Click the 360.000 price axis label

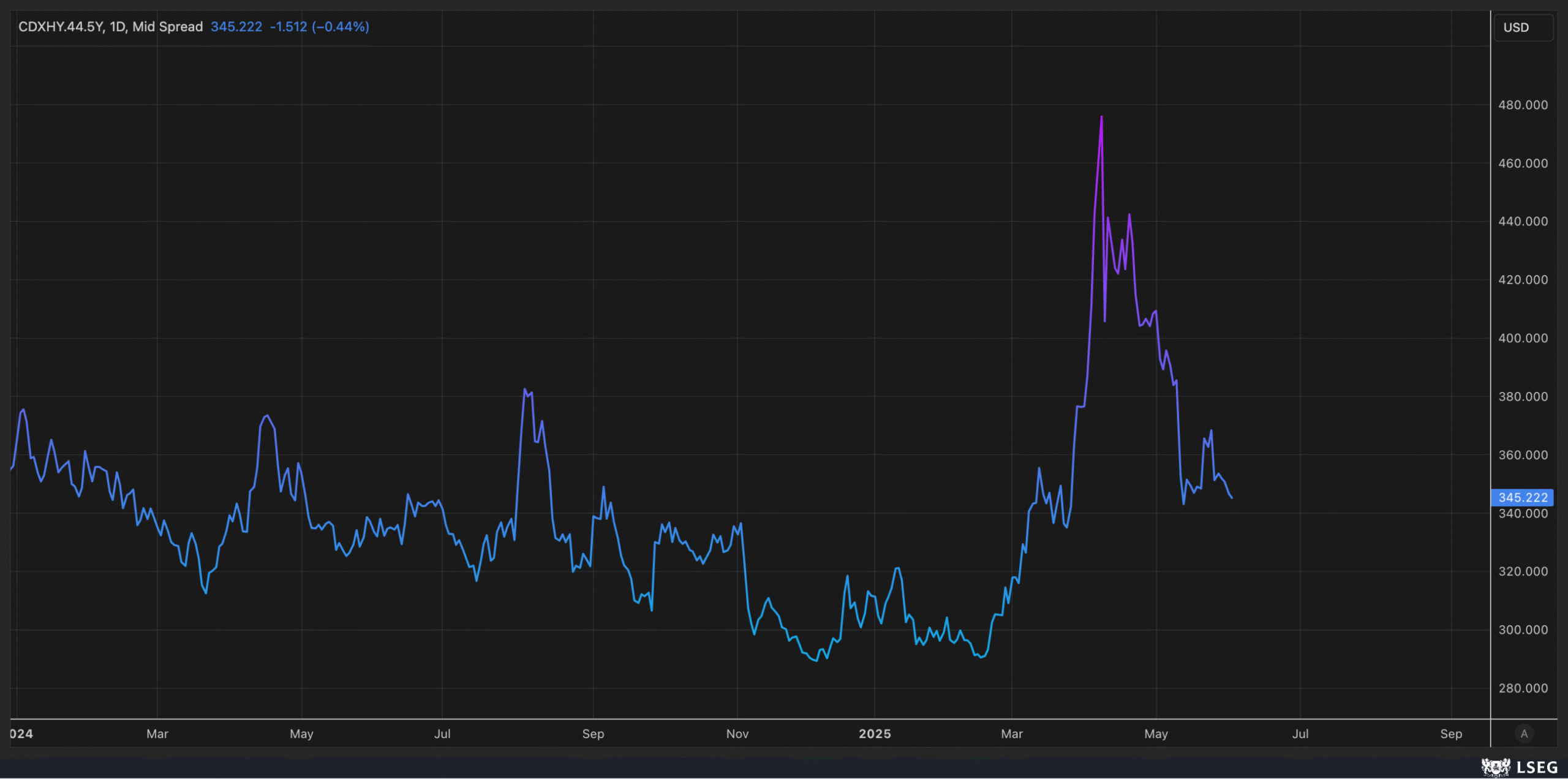(x=1523, y=455)
